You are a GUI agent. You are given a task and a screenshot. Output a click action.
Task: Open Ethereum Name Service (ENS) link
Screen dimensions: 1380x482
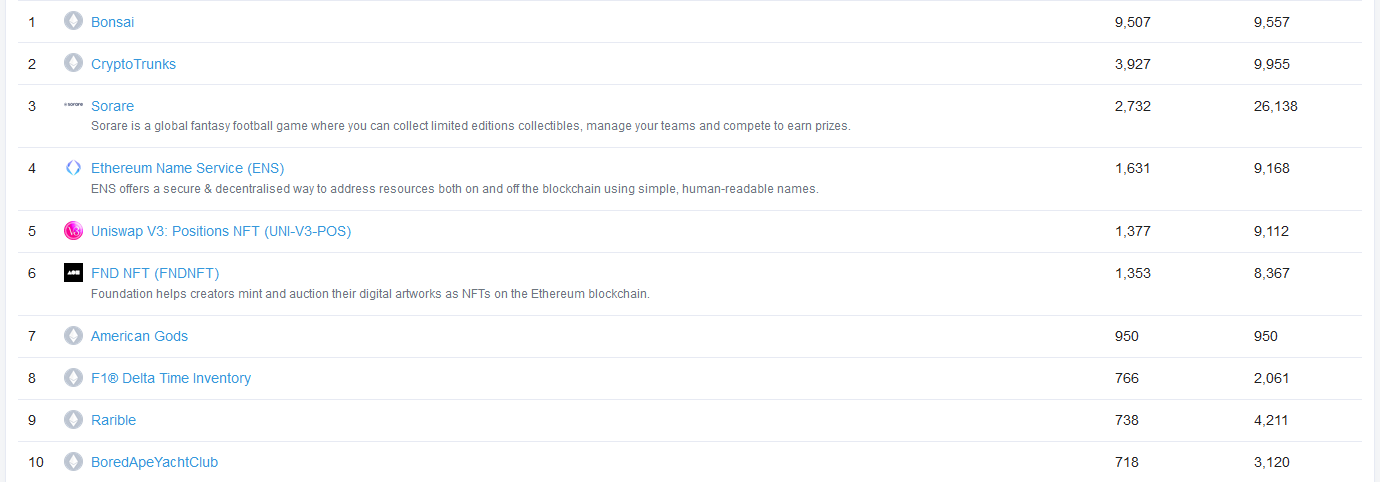[188, 168]
